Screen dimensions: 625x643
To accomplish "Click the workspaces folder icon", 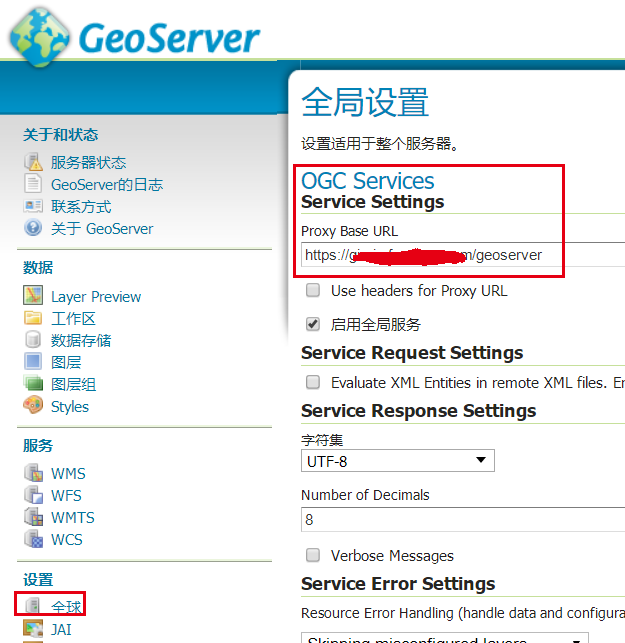I will tap(33, 318).
